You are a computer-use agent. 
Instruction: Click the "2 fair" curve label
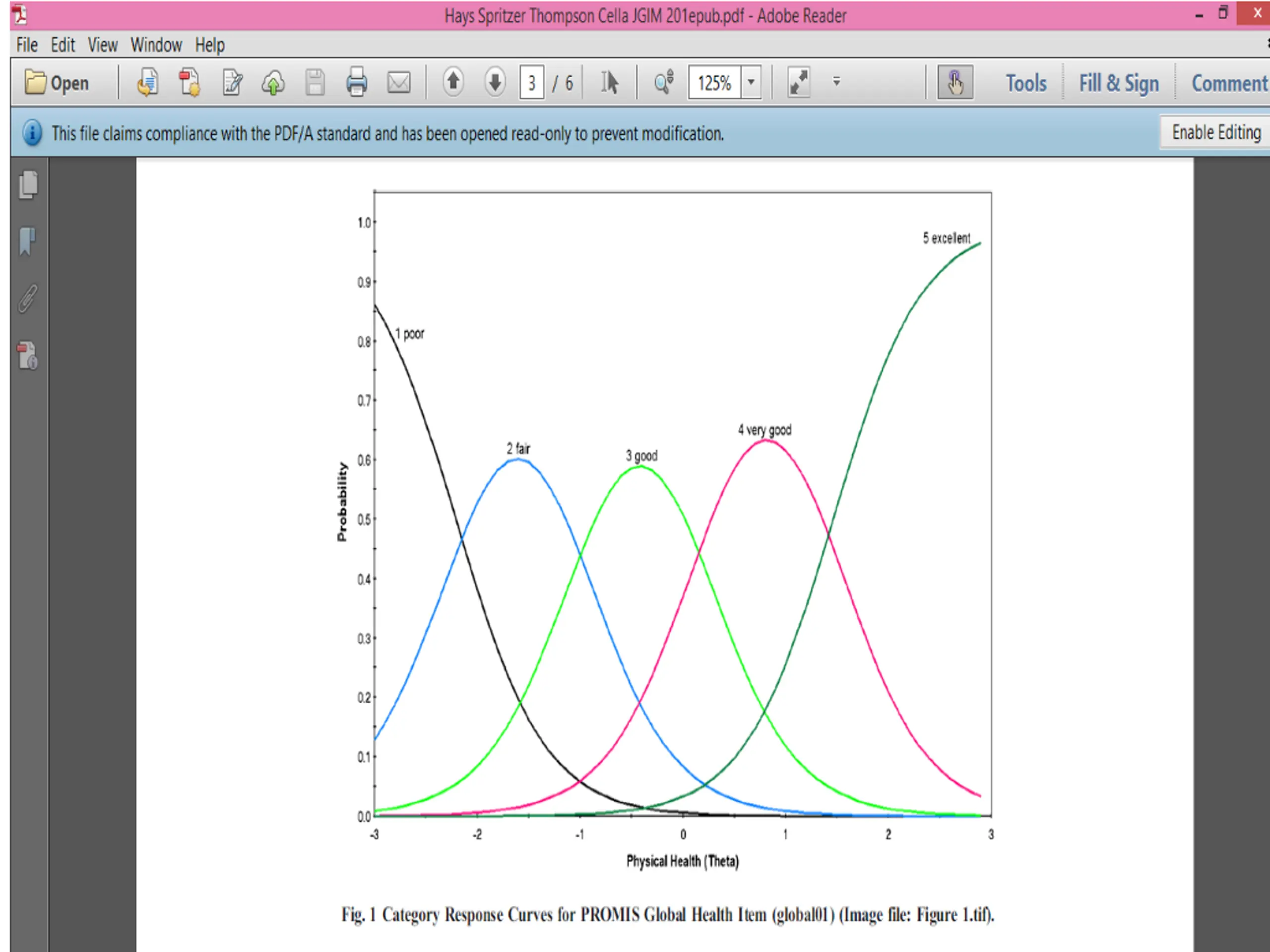pos(518,448)
